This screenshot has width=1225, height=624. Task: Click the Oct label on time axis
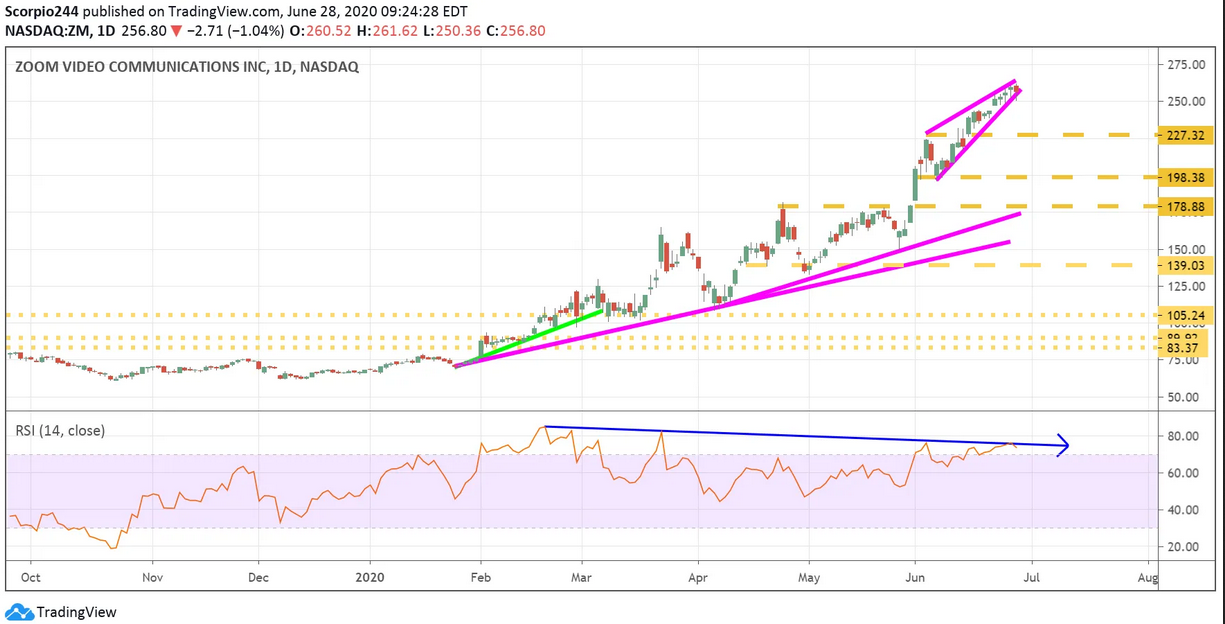click(31, 577)
